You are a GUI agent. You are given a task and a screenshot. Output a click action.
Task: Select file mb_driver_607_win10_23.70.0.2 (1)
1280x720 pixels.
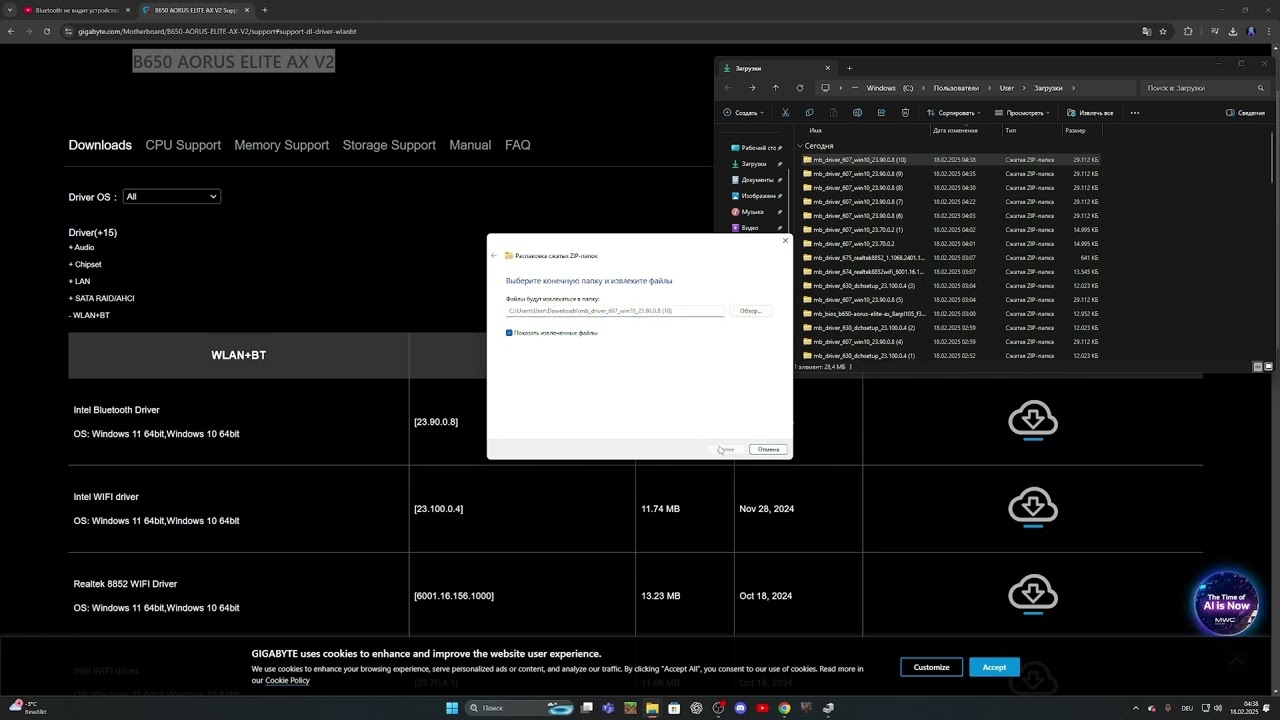[x=950, y=230]
